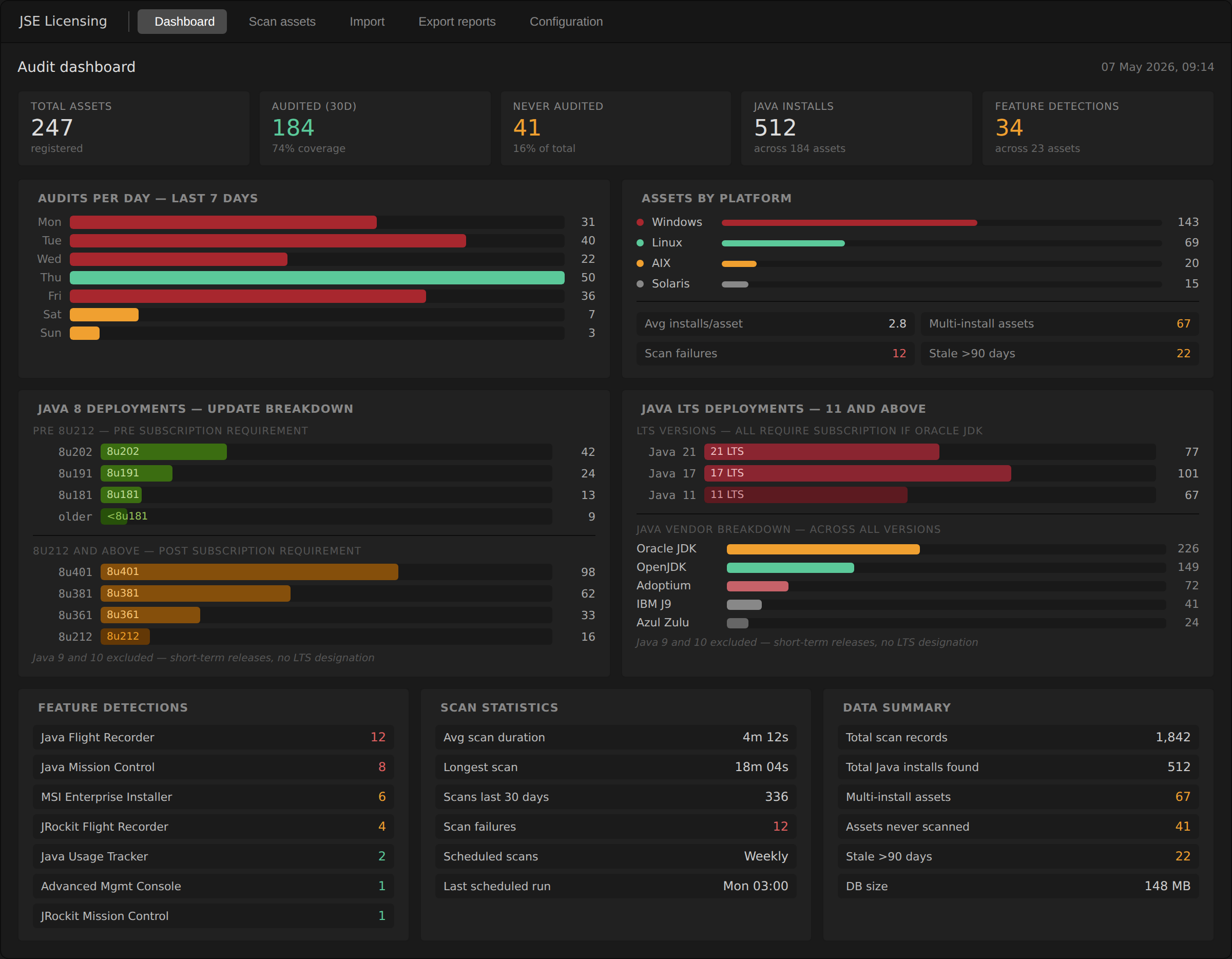Click the orange Sat audits bar
This screenshot has width=1232, height=959.
point(104,315)
